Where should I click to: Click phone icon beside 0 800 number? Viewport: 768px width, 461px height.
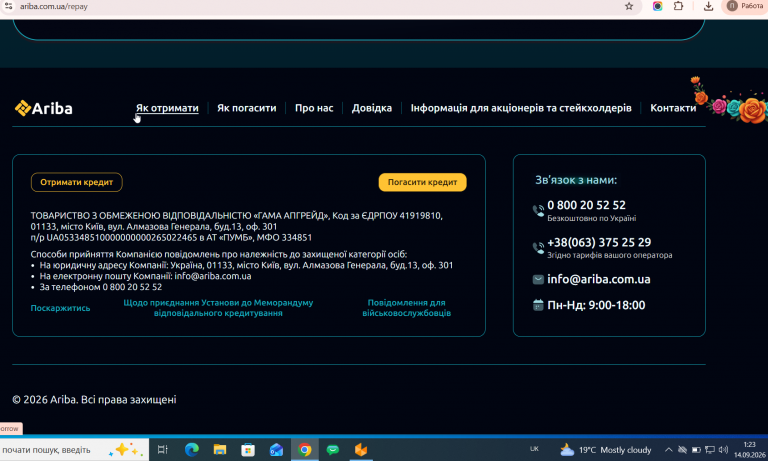[x=538, y=211]
